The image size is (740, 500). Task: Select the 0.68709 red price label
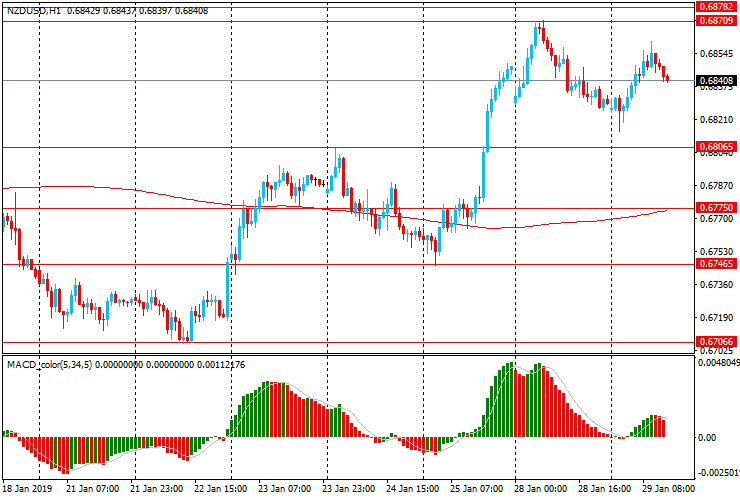[x=716, y=21]
